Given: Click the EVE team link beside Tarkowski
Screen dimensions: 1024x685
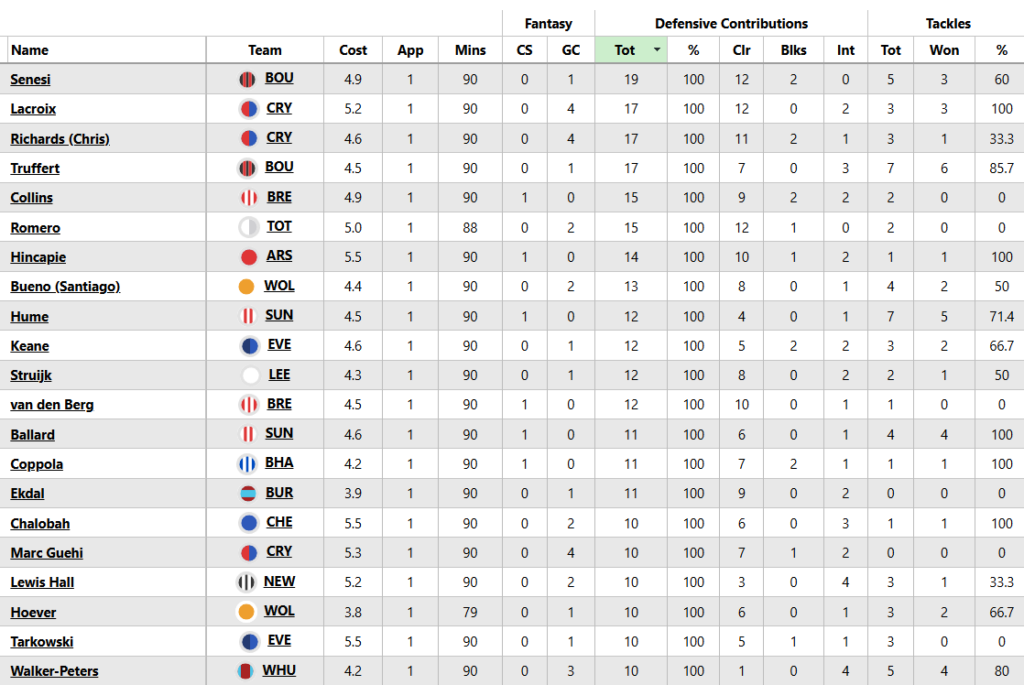Looking at the screenshot, I should pyautogui.click(x=279, y=641).
